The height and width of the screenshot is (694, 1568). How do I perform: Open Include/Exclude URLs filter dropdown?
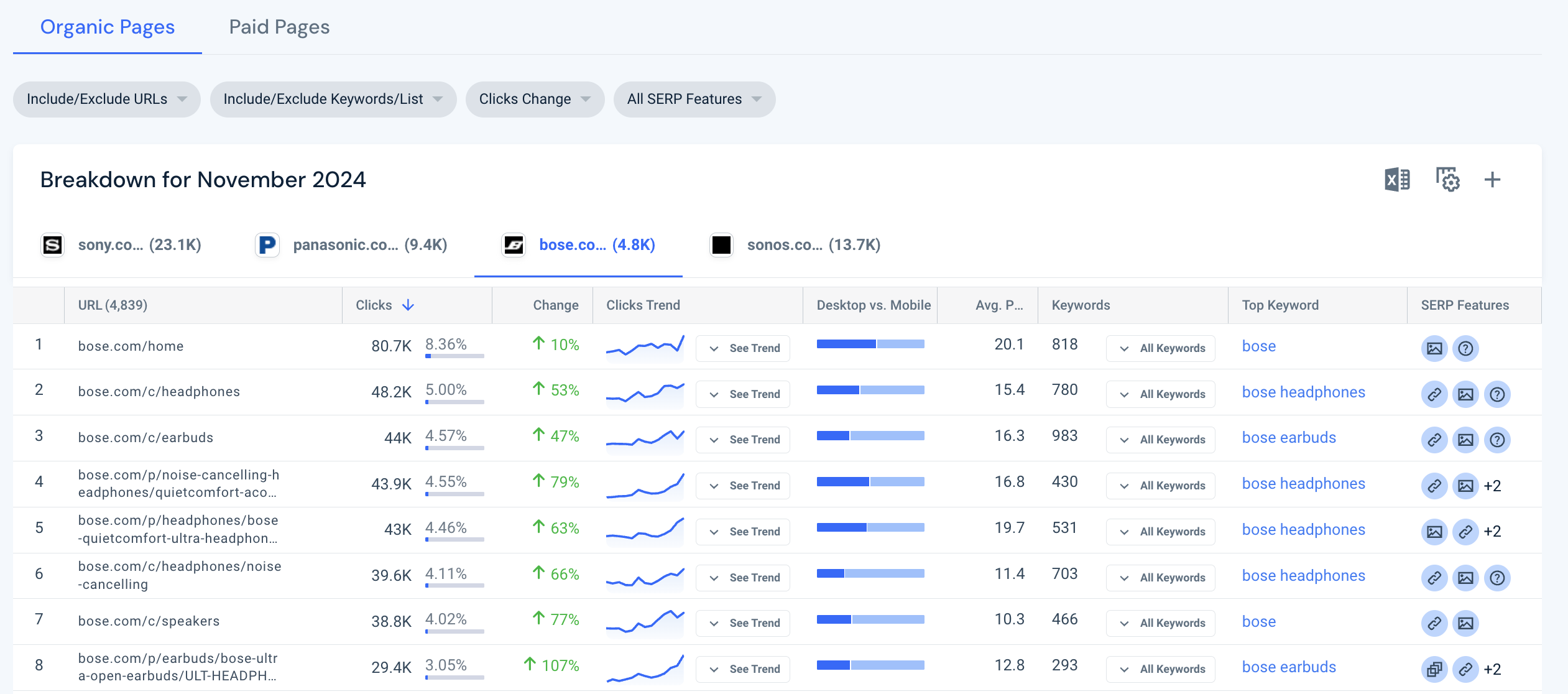pyautogui.click(x=107, y=99)
